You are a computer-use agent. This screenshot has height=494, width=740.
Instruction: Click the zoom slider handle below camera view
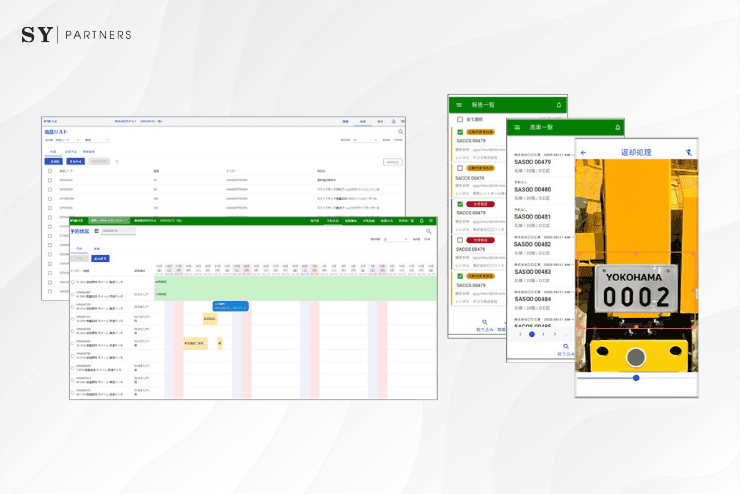pyautogui.click(x=636, y=378)
